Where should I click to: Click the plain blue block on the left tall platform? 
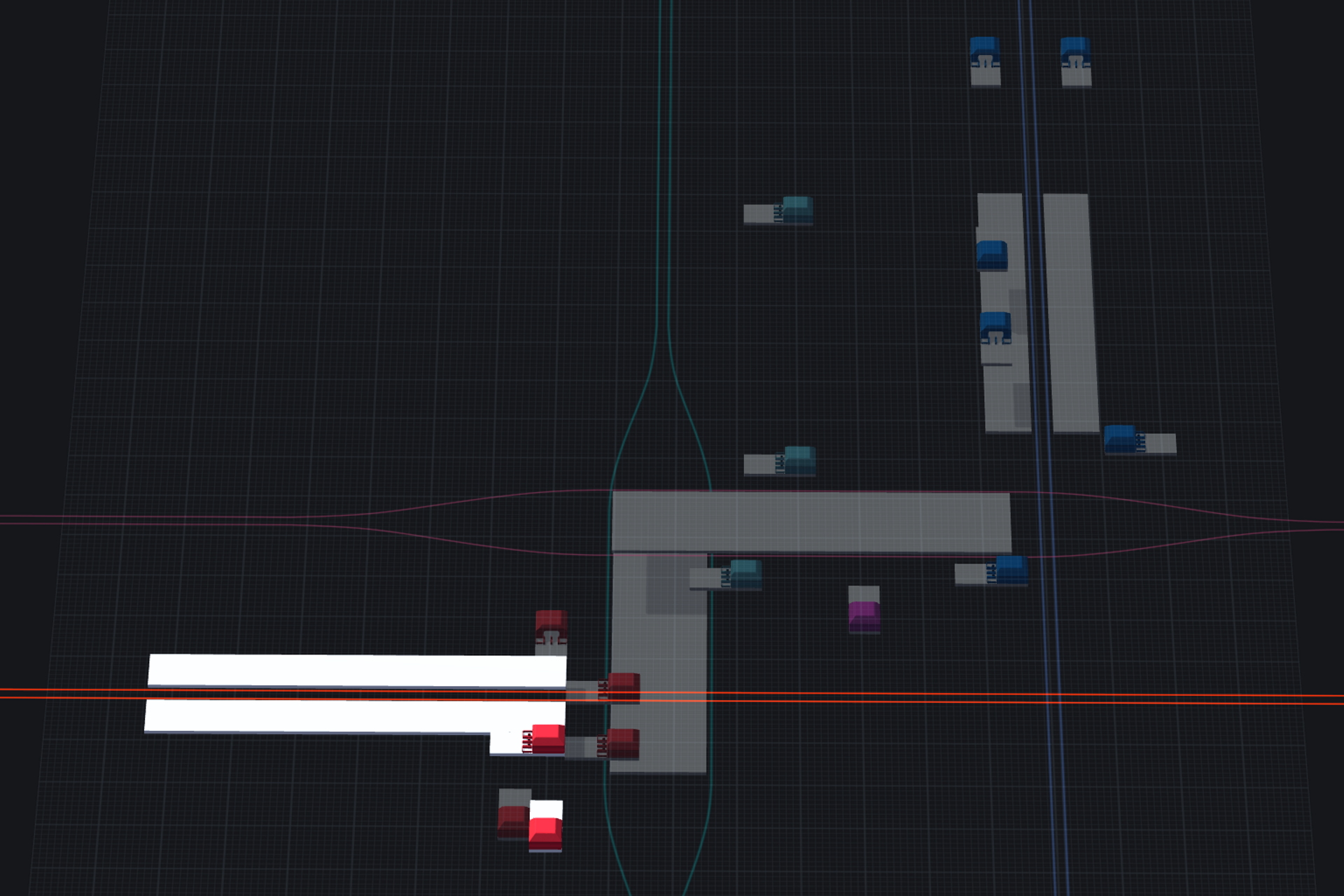[991, 255]
